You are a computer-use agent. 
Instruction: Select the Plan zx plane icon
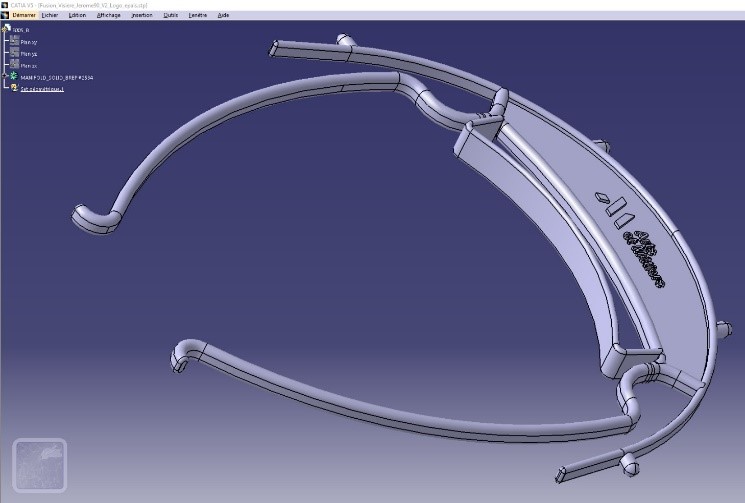[14, 65]
